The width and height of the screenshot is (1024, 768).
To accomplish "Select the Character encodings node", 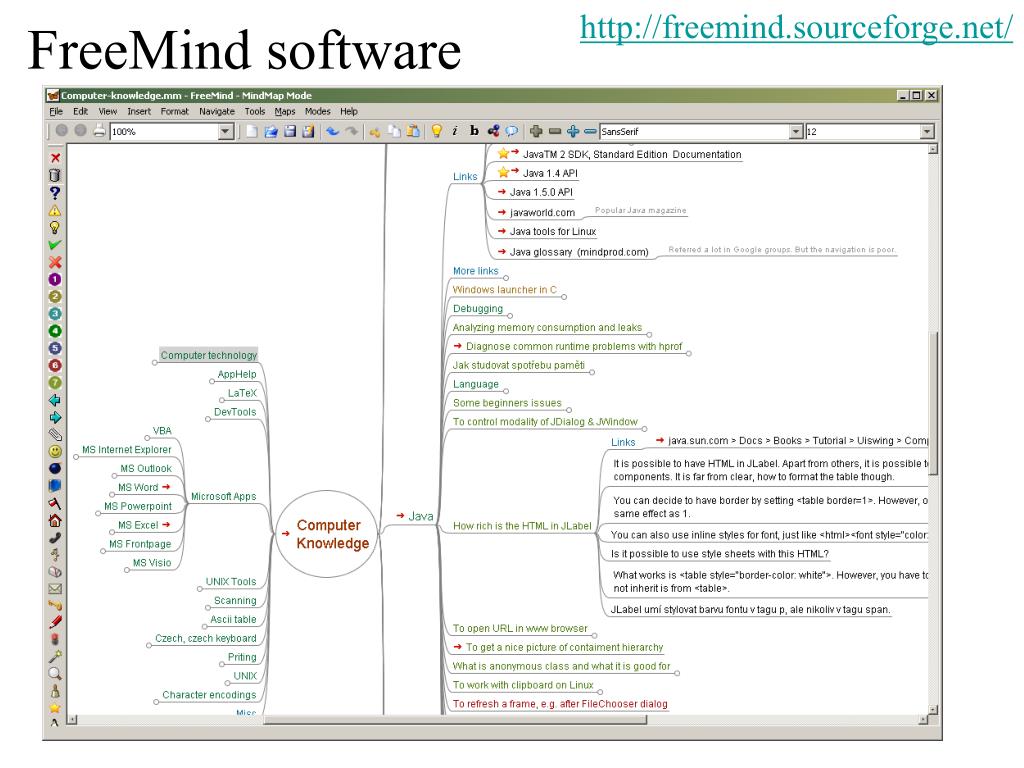I will [x=209, y=695].
